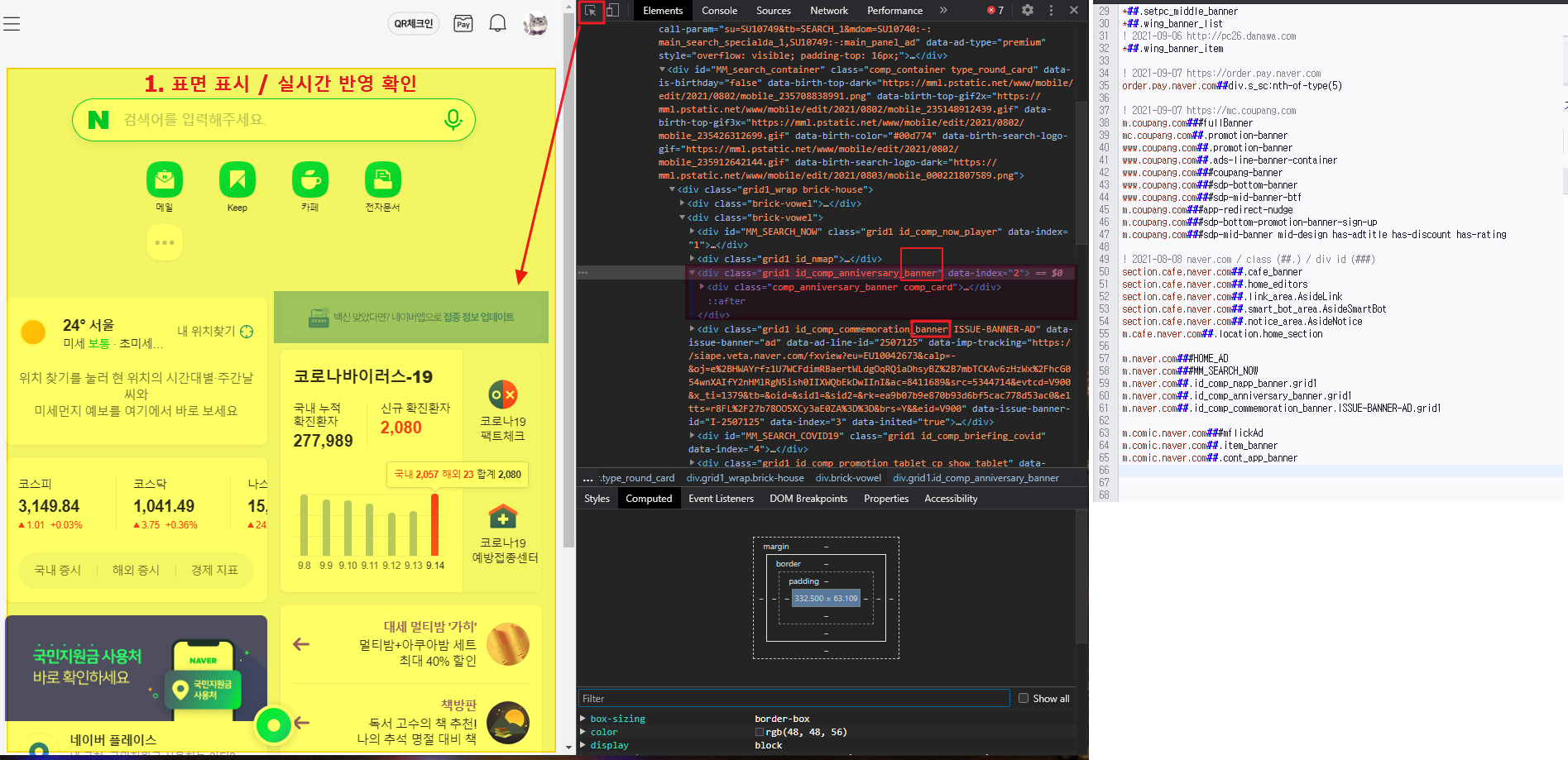Screen dimensions: 1568x760
Task: Switch to the Performance tab
Action: [894, 11]
